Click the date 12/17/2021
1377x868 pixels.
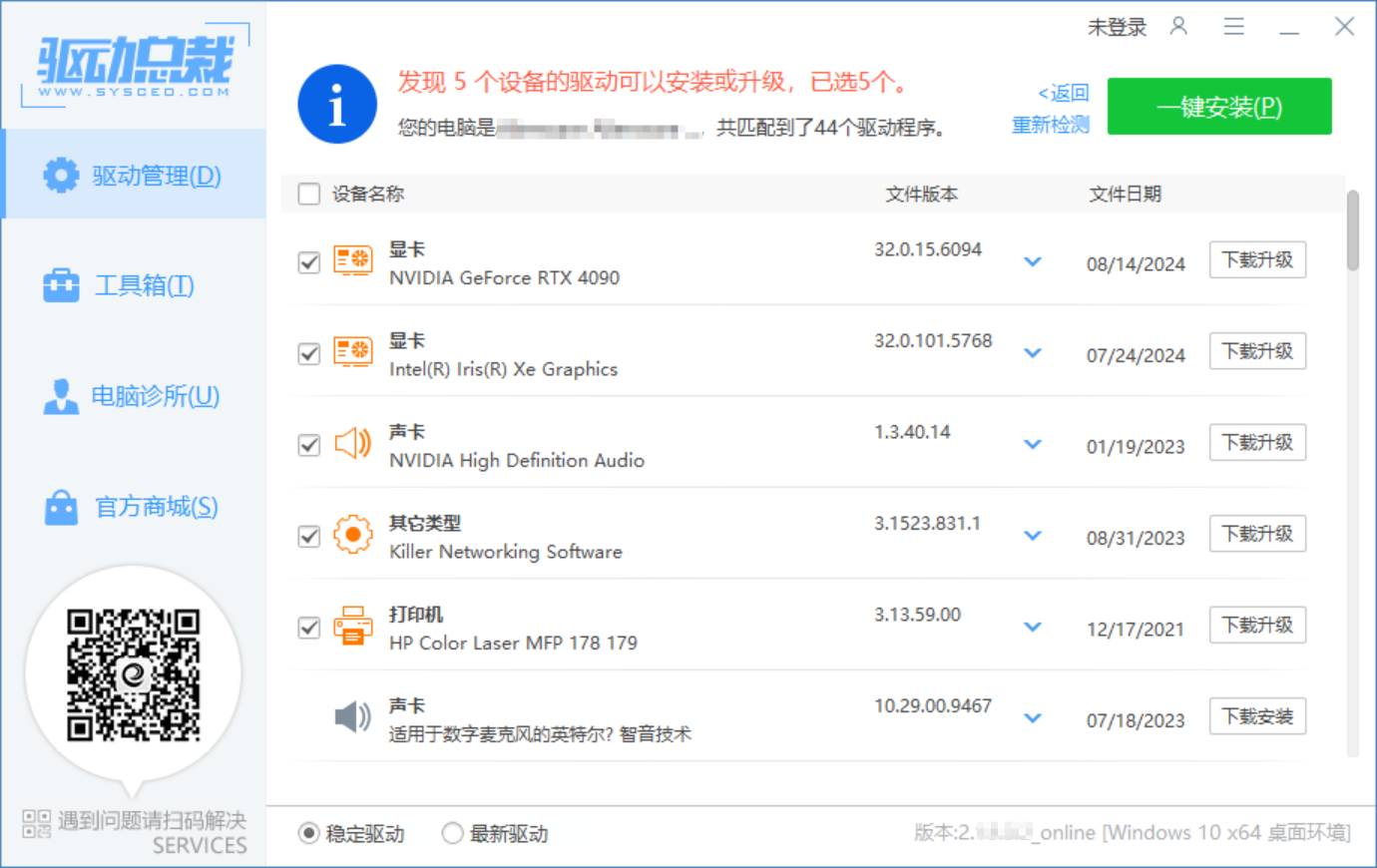(1136, 630)
